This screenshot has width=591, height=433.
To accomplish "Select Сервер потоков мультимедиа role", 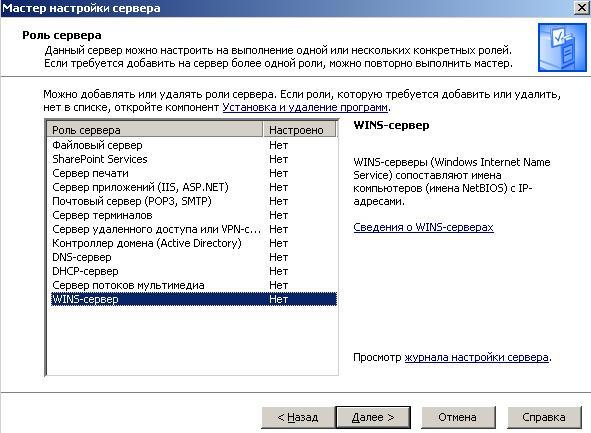I will [x=193, y=285].
